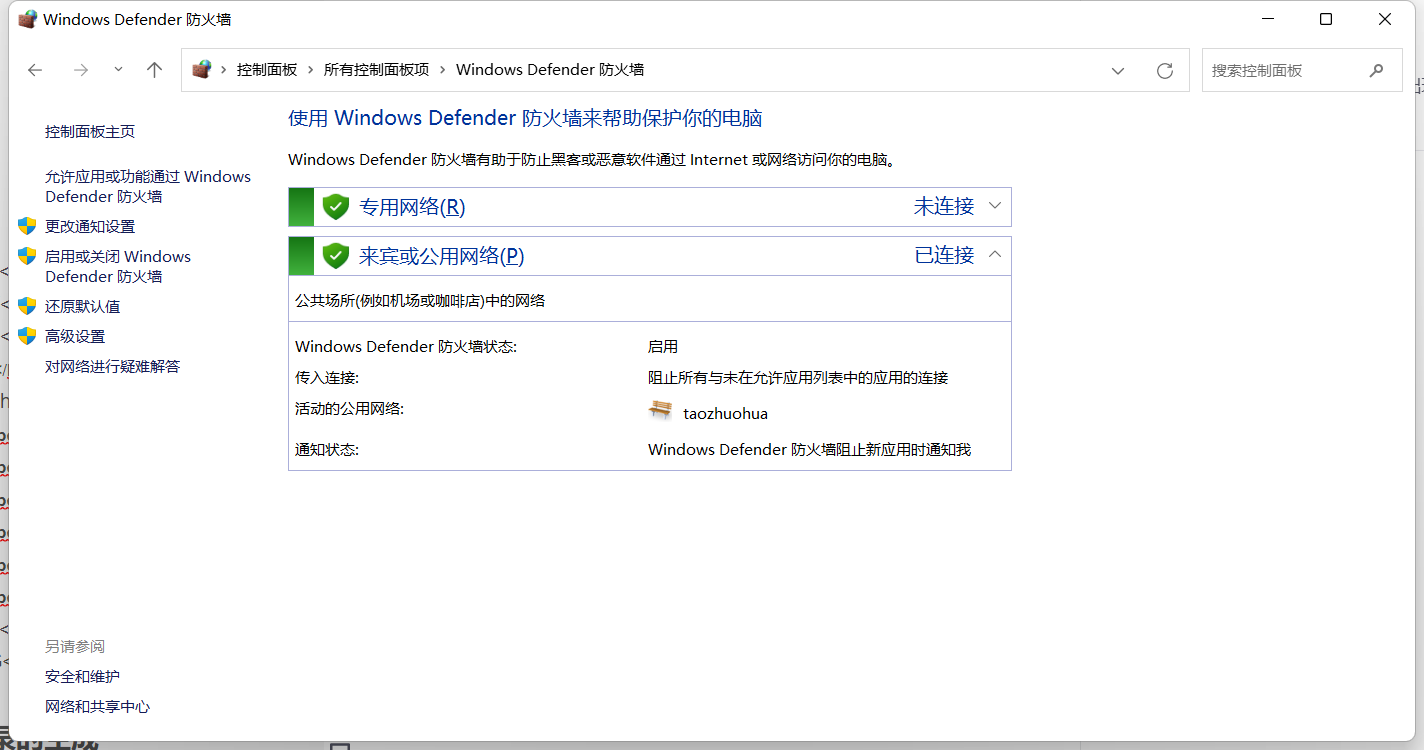
Task: Expand chevron after 所有控制面板项 breadcrumb
Action: (443, 70)
